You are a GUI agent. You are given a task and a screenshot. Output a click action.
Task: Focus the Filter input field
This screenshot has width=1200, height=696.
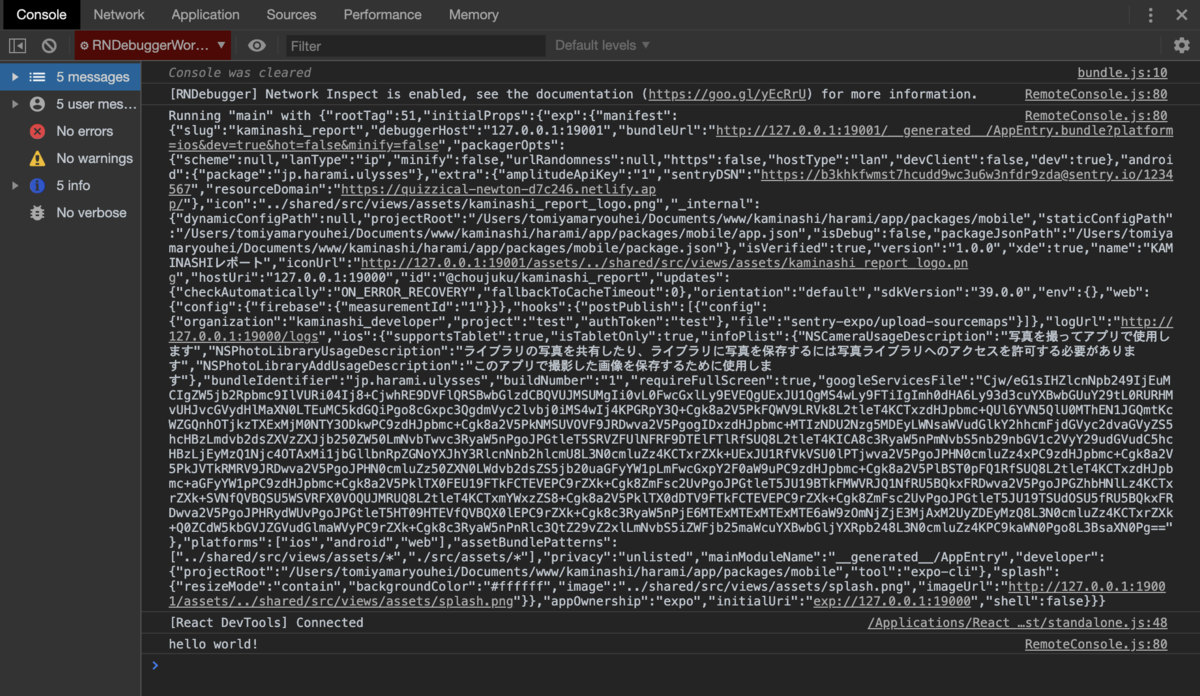[x=414, y=46]
